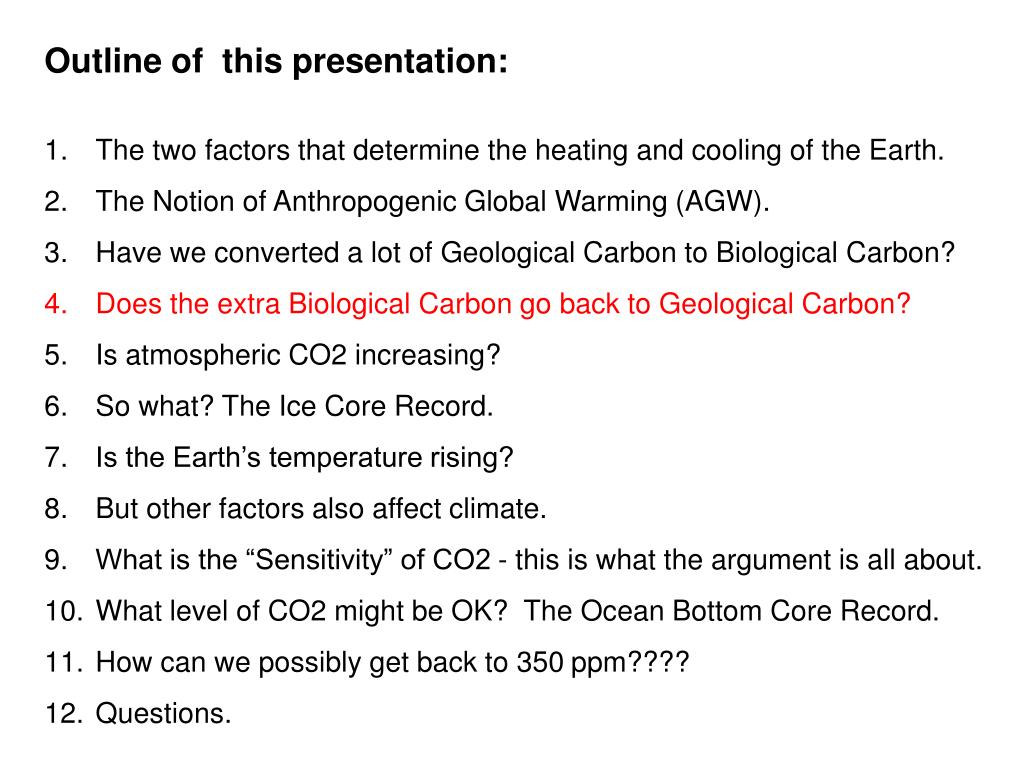Click the '(AGW)' abbreviation in item 2

coord(722,202)
